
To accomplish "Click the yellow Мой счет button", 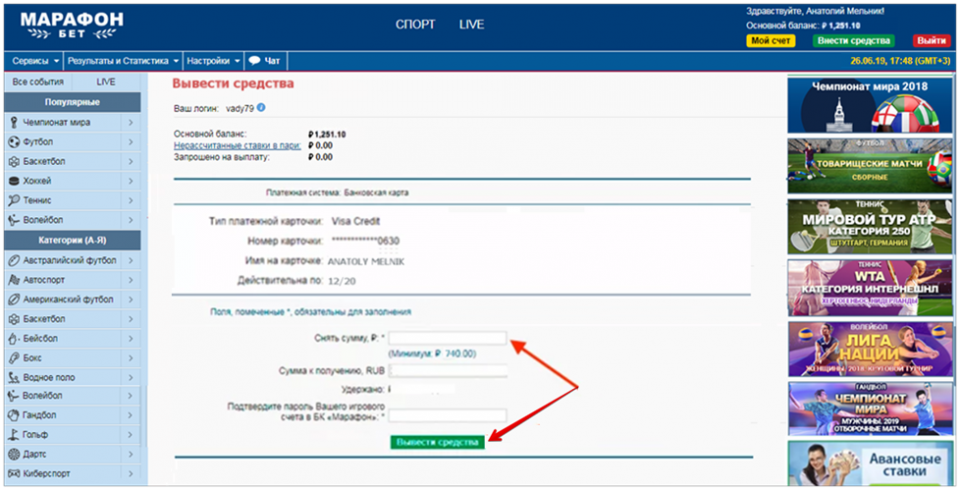I will 770,41.
